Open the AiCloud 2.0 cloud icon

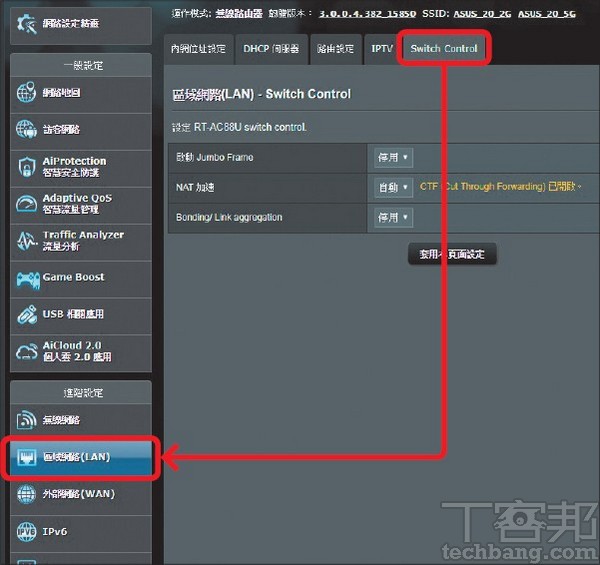click(x=27, y=352)
